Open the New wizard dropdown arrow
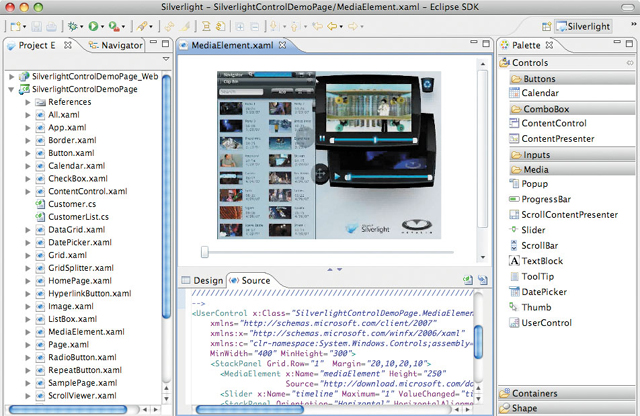Image resolution: width=640 pixels, height=416 pixels. [24, 27]
